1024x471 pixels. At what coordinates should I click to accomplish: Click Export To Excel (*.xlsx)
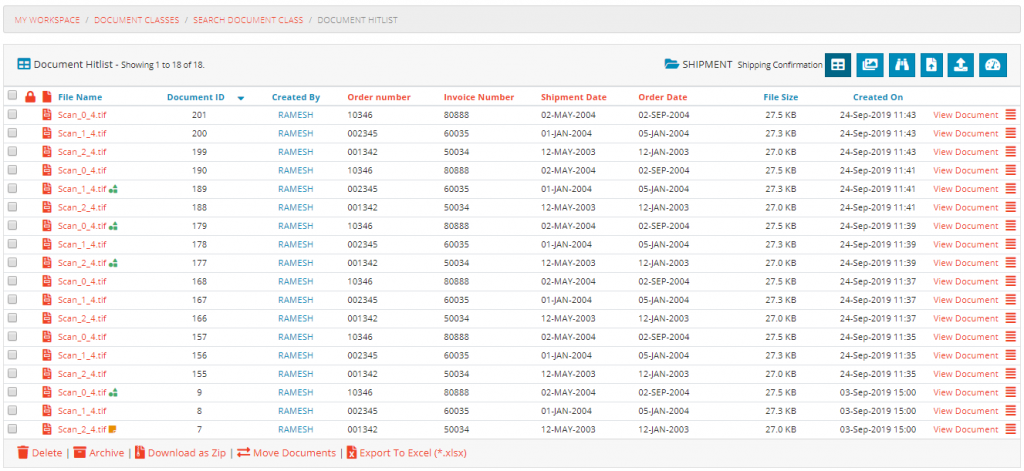[x=412, y=453]
